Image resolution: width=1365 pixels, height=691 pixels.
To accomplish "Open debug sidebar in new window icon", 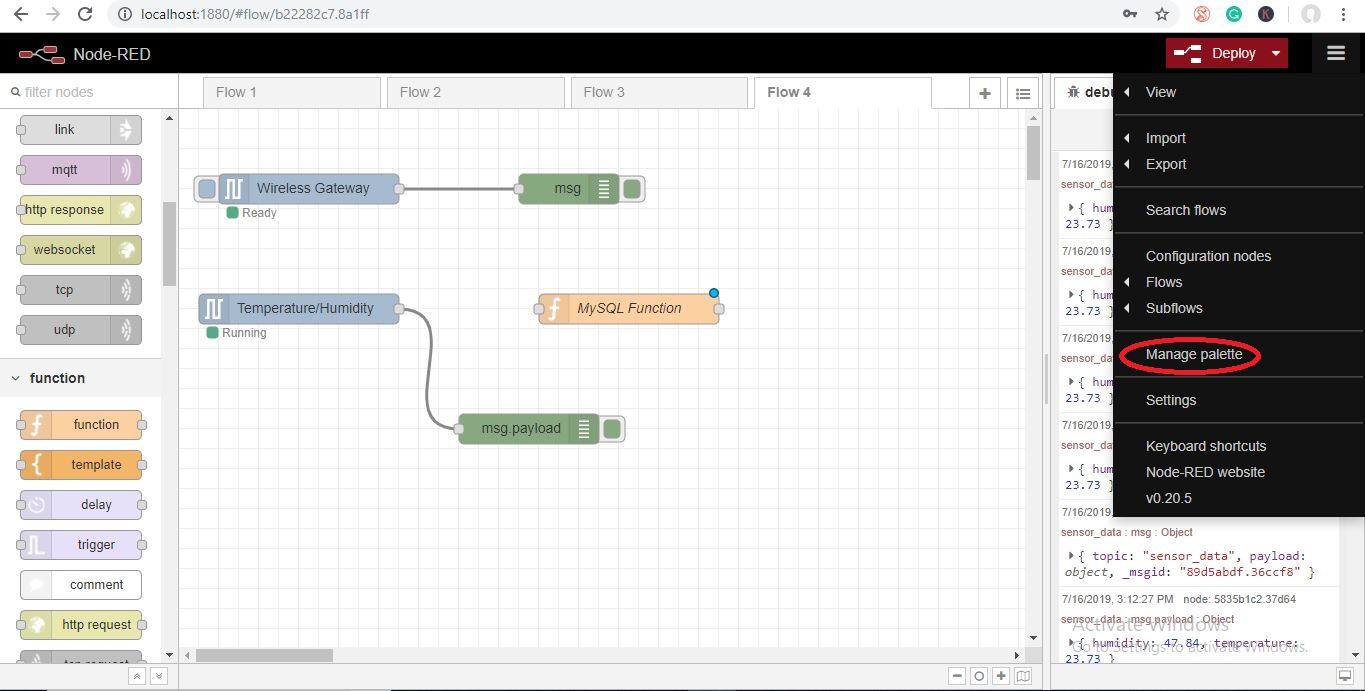I will coord(1345,676).
